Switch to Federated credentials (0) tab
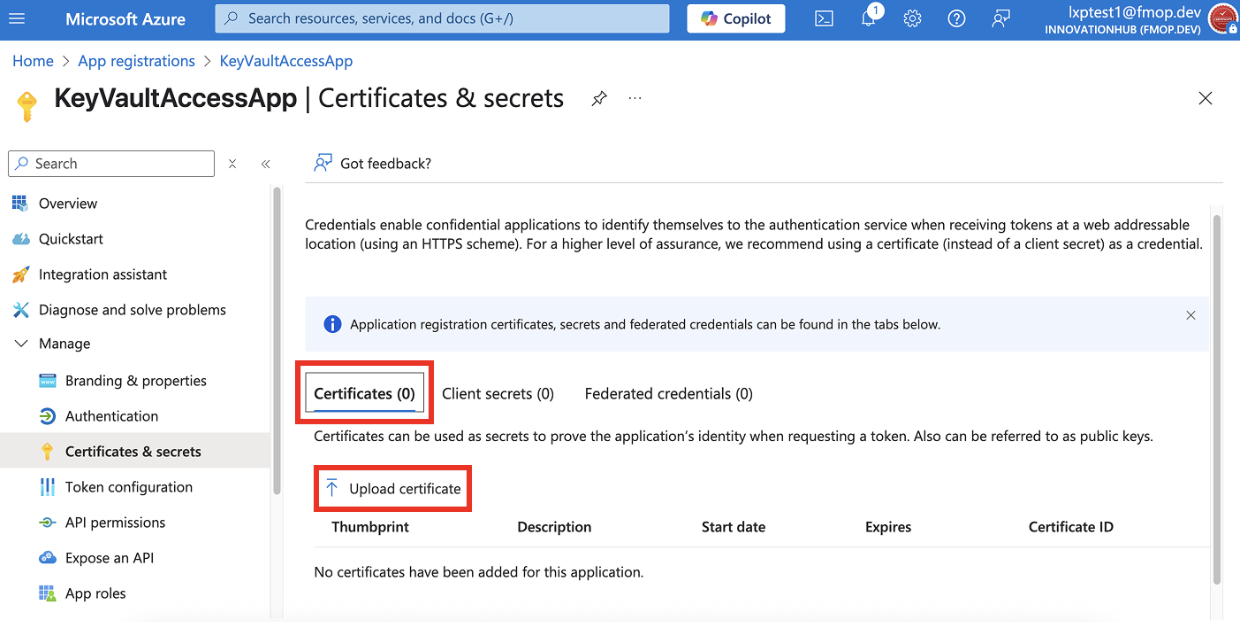Image resolution: width=1246 pixels, height=622 pixels. (x=669, y=394)
